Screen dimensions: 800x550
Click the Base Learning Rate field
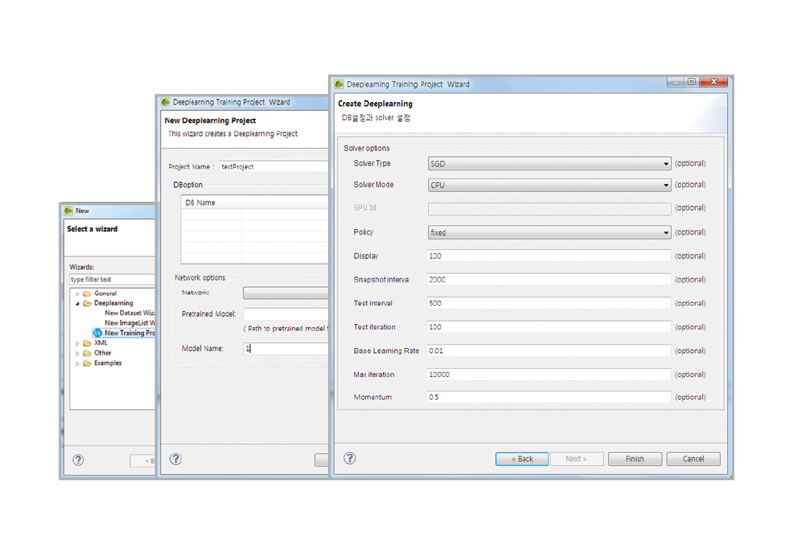pyautogui.click(x=548, y=351)
